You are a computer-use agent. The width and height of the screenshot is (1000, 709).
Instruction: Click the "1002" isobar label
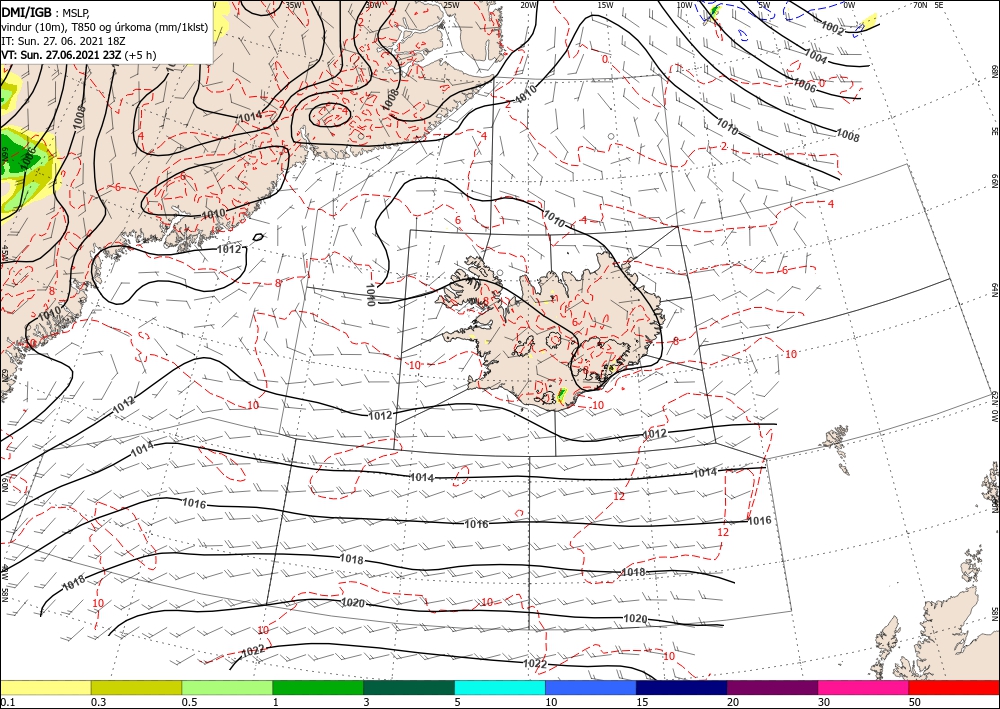(832, 27)
